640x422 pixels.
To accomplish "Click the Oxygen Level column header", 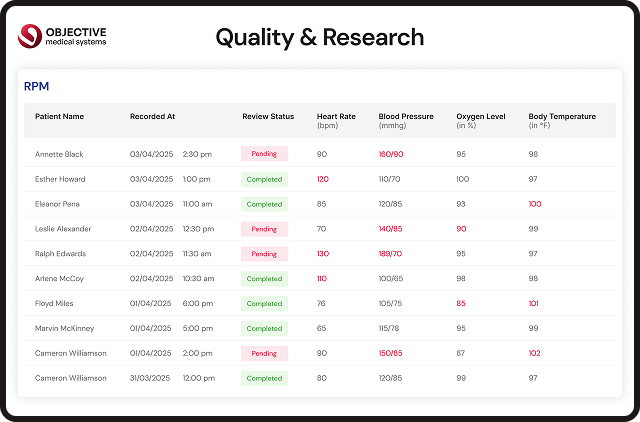I will [480, 117].
